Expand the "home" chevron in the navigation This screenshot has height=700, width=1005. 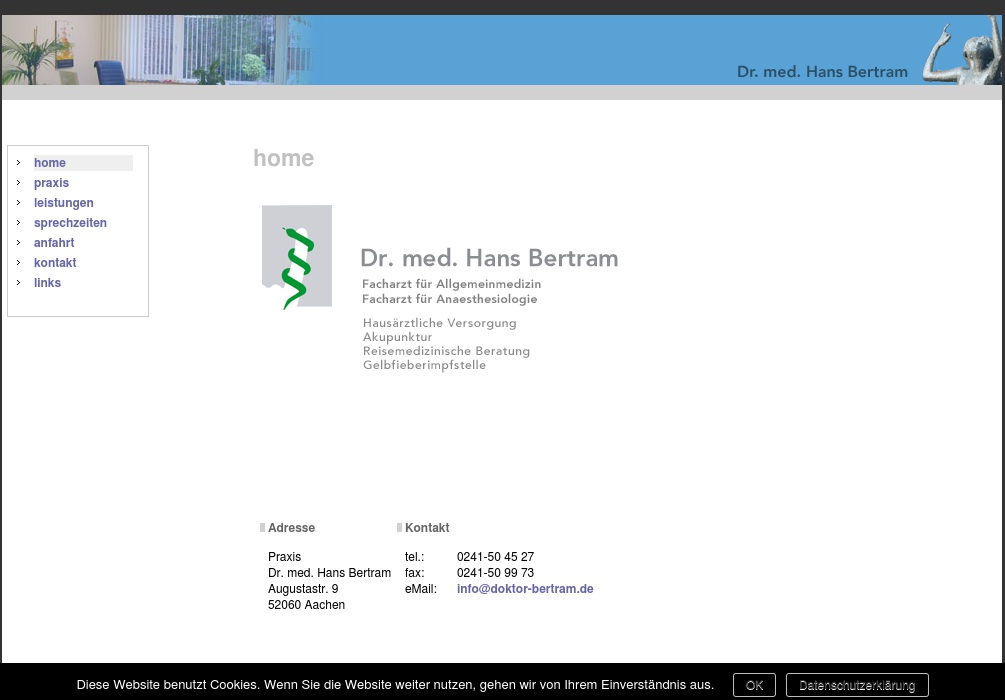click(x=19, y=163)
